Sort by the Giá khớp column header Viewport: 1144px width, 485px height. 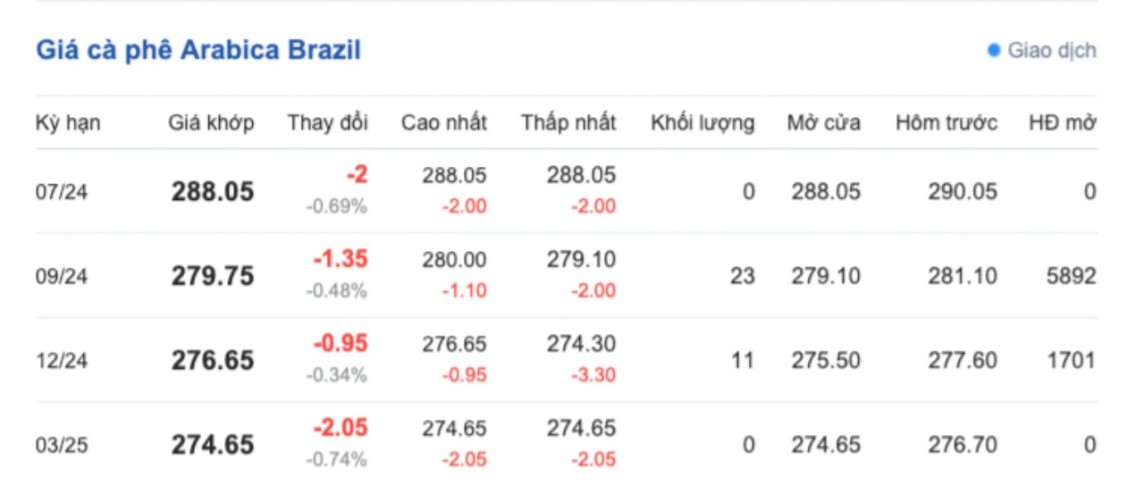pyautogui.click(x=211, y=123)
